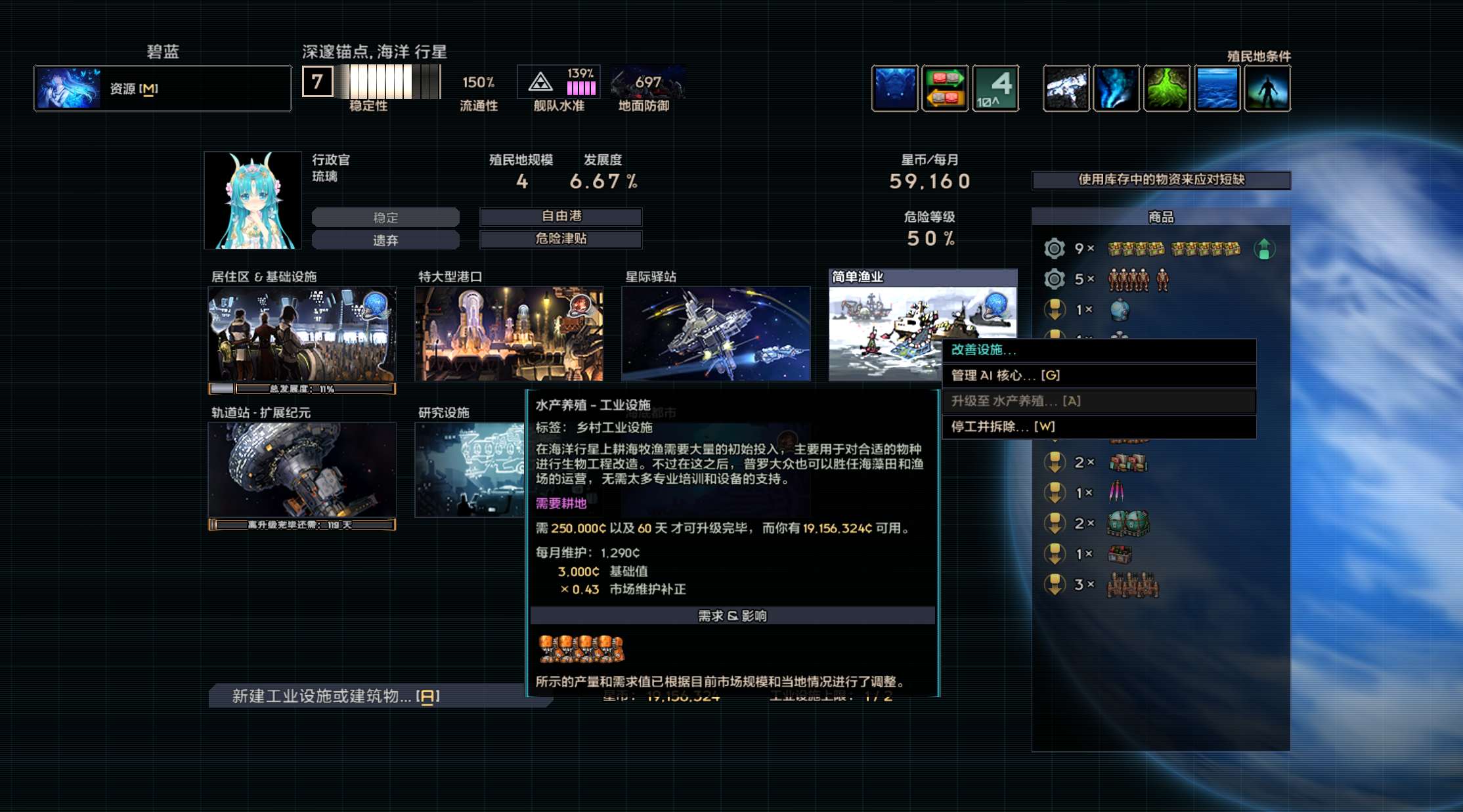
Task: Click the market size 4 icon
Action: [x=995, y=89]
